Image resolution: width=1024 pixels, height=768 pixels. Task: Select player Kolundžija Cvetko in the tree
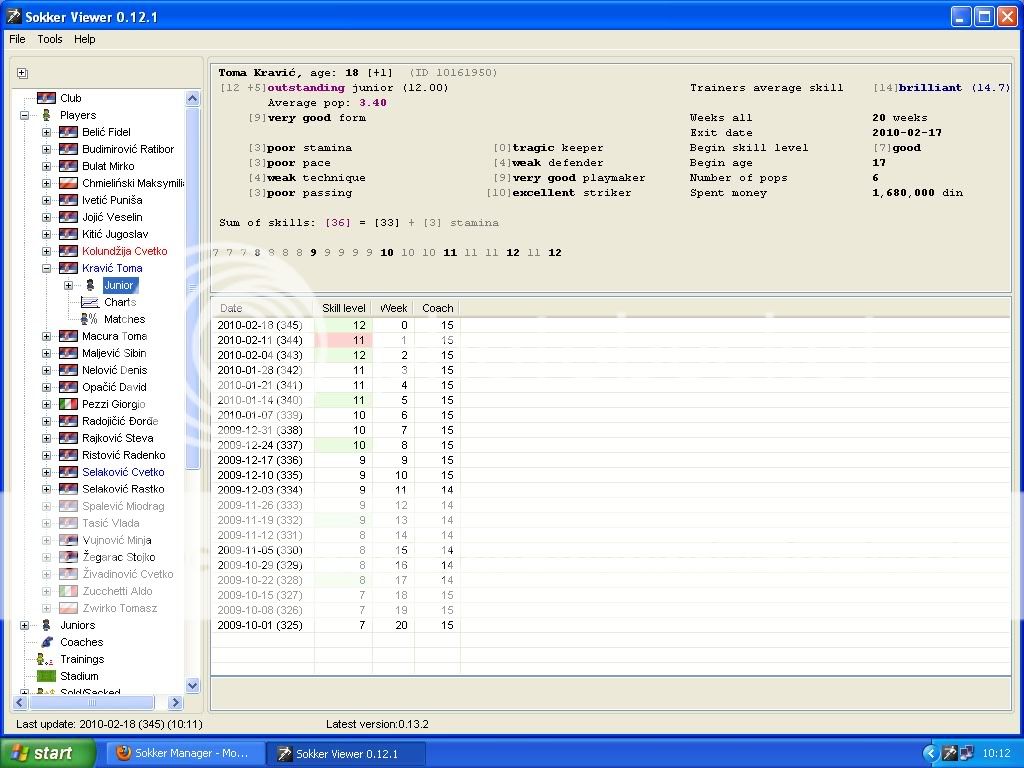coord(124,251)
